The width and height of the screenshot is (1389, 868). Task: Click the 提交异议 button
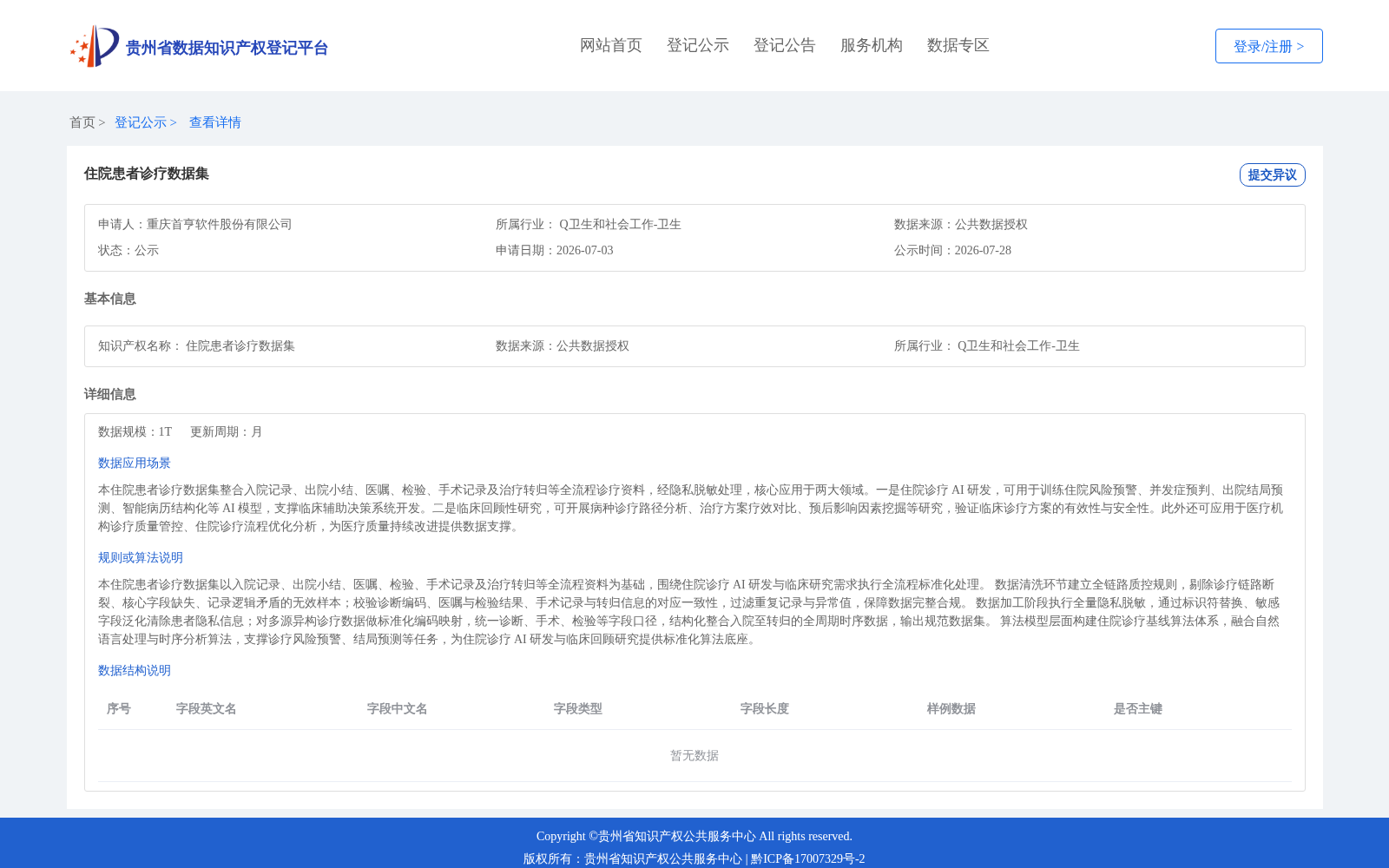click(x=1272, y=174)
